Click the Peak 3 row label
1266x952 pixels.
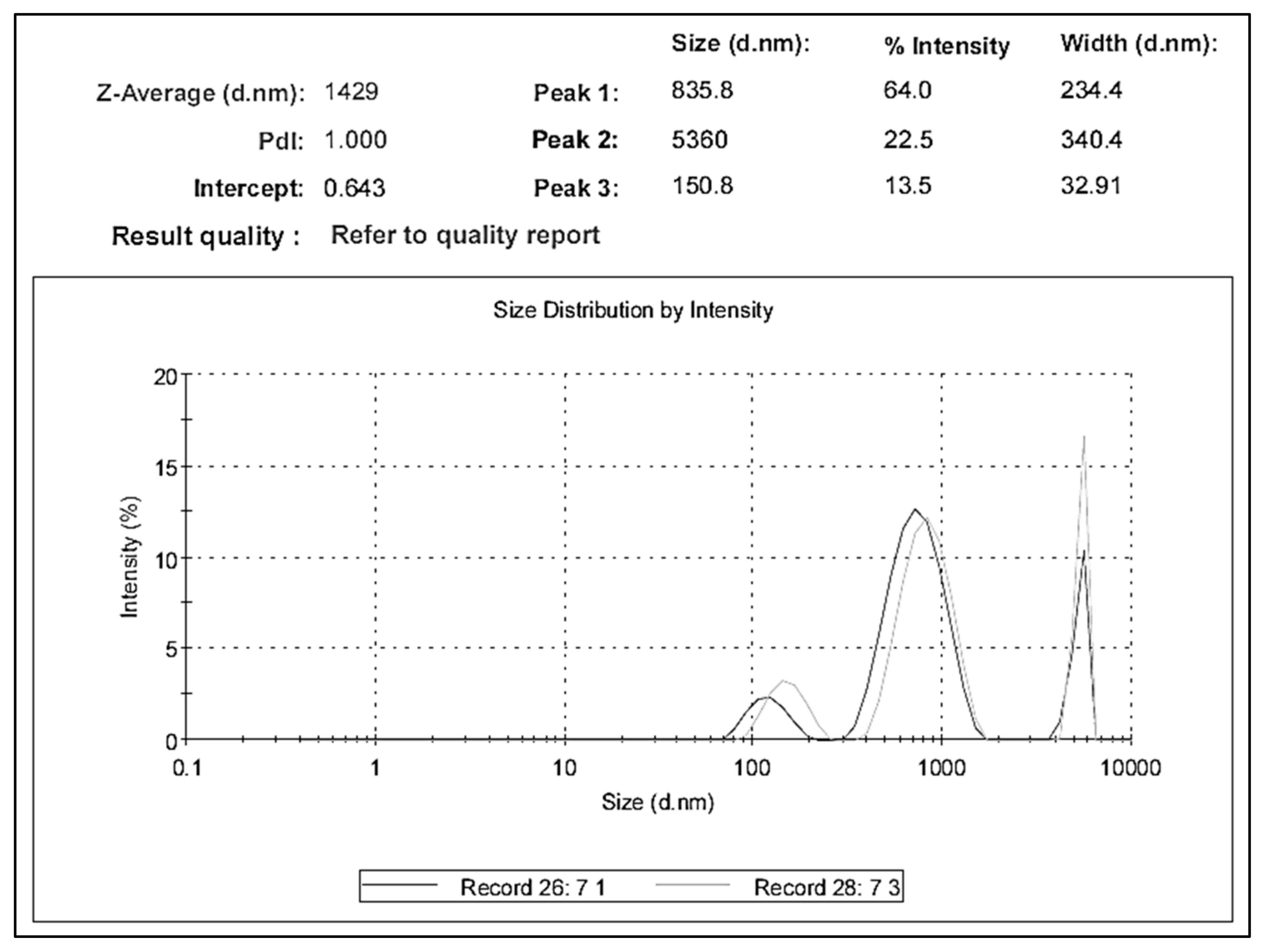[576, 188]
